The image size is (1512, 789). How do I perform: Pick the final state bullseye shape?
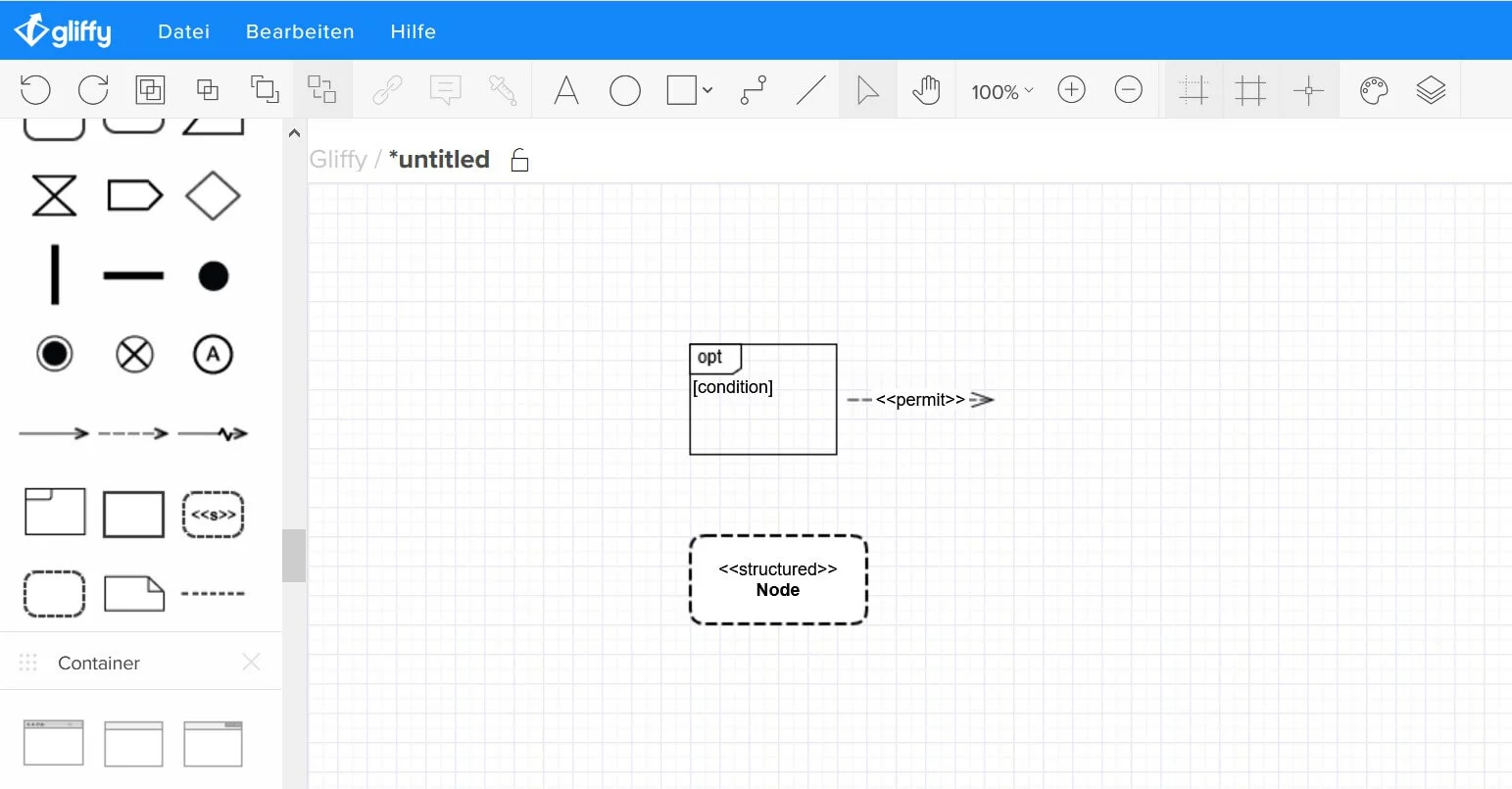[54, 354]
